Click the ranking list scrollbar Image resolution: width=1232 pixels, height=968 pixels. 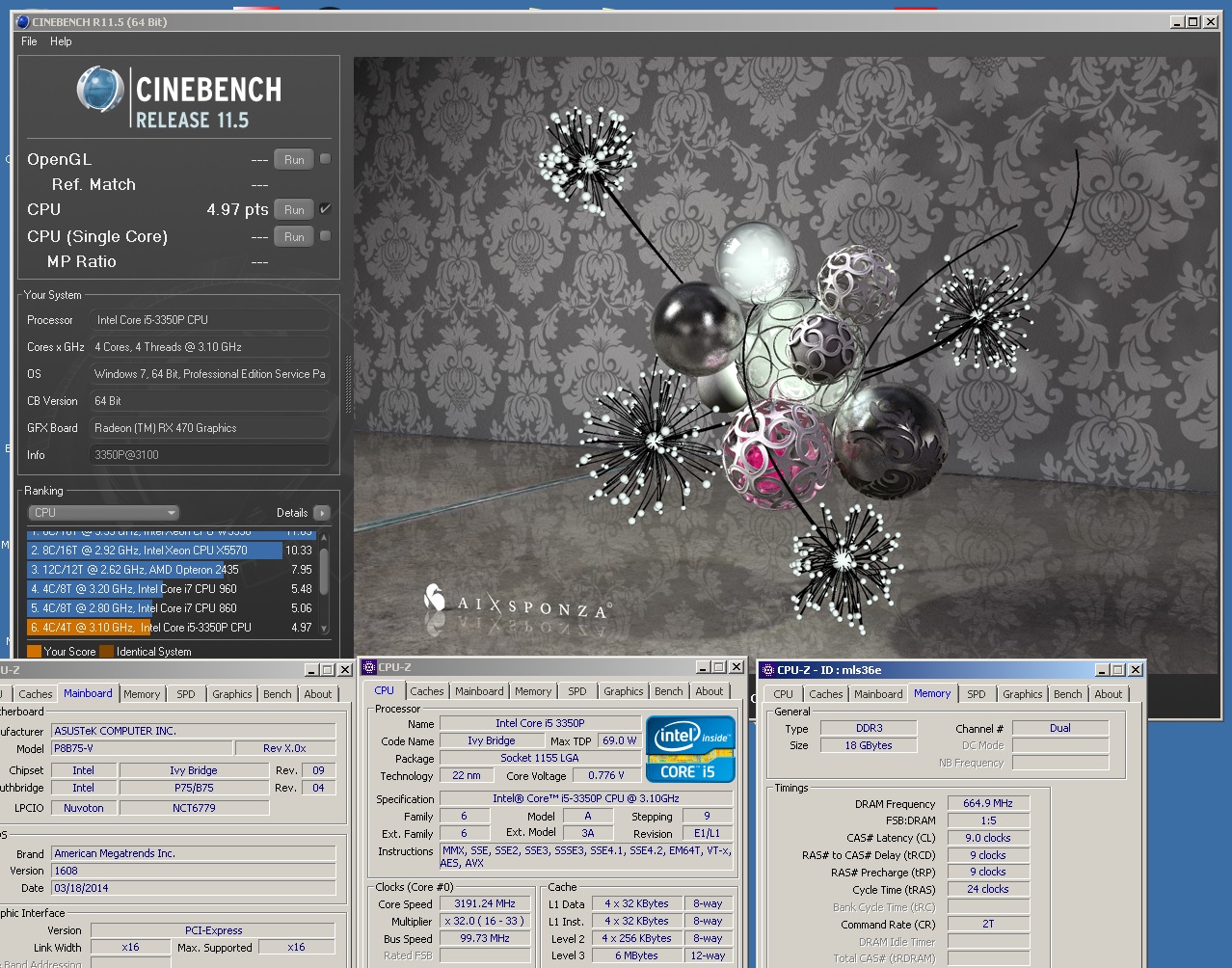click(x=324, y=573)
